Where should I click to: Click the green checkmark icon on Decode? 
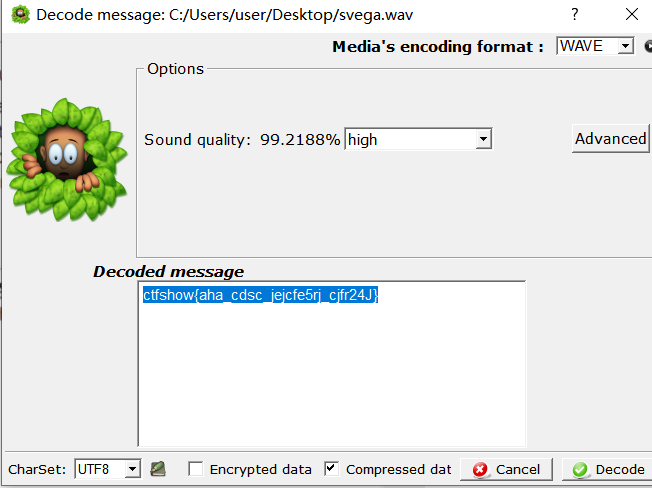(x=580, y=470)
